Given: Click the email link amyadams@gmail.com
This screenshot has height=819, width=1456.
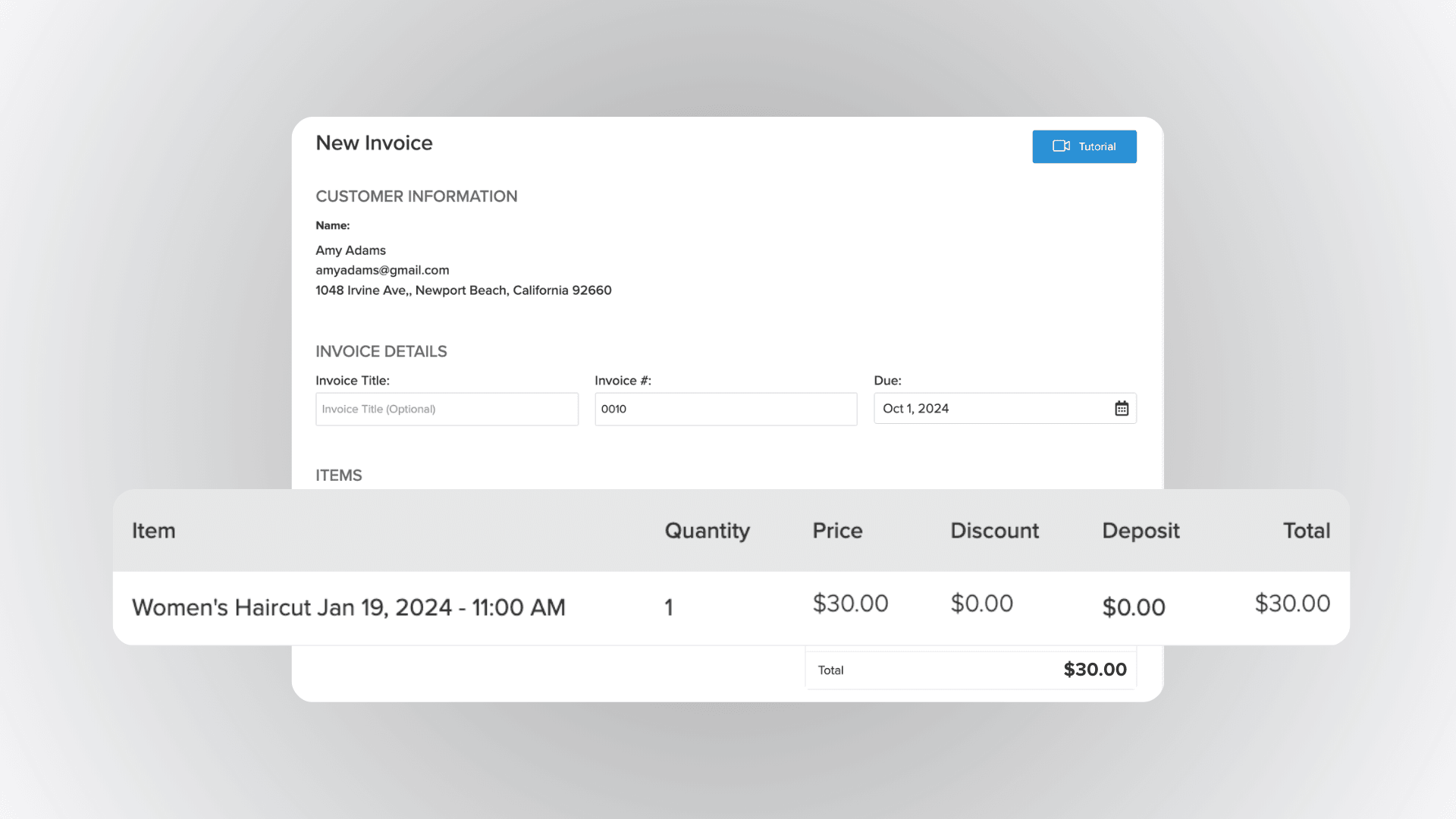Looking at the screenshot, I should [382, 270].
